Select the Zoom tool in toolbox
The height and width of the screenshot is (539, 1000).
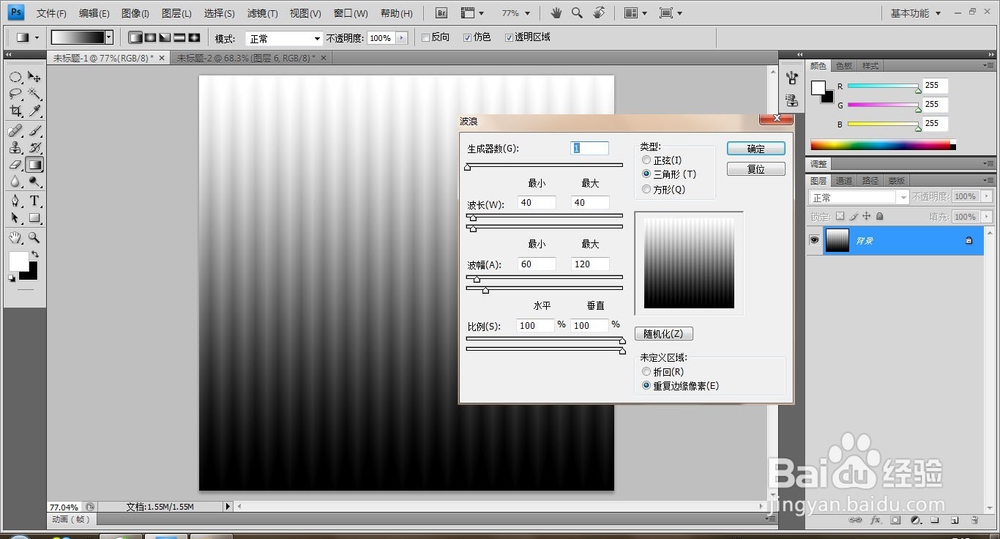(x=34, y=237)
